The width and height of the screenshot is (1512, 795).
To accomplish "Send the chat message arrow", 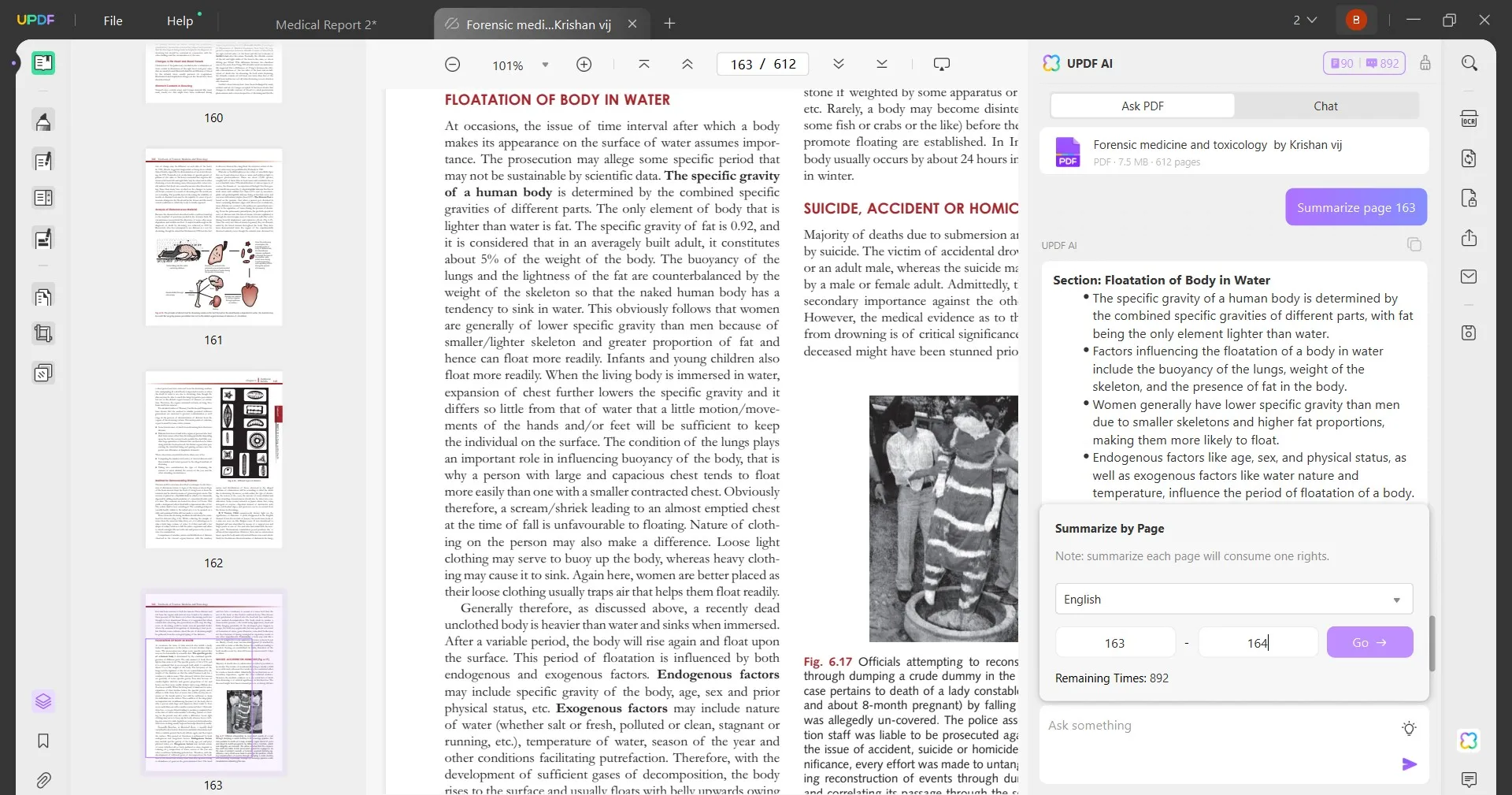I will coord(1410,764).
